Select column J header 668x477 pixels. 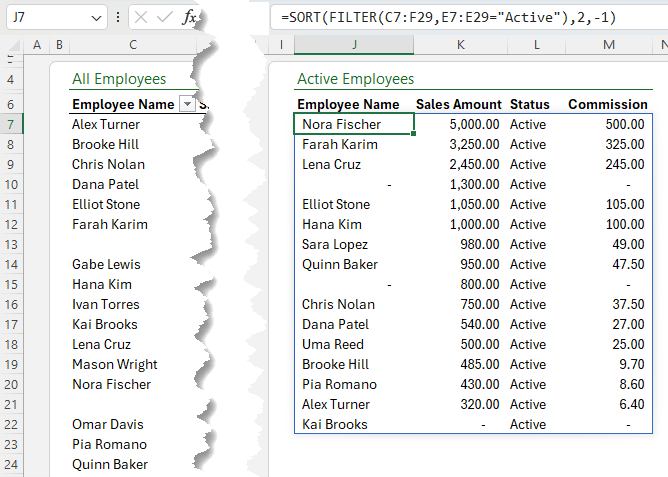(354, 45)
